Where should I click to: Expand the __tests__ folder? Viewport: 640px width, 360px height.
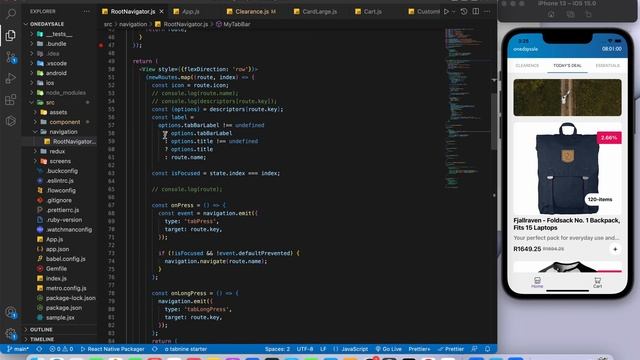(59, 34)
